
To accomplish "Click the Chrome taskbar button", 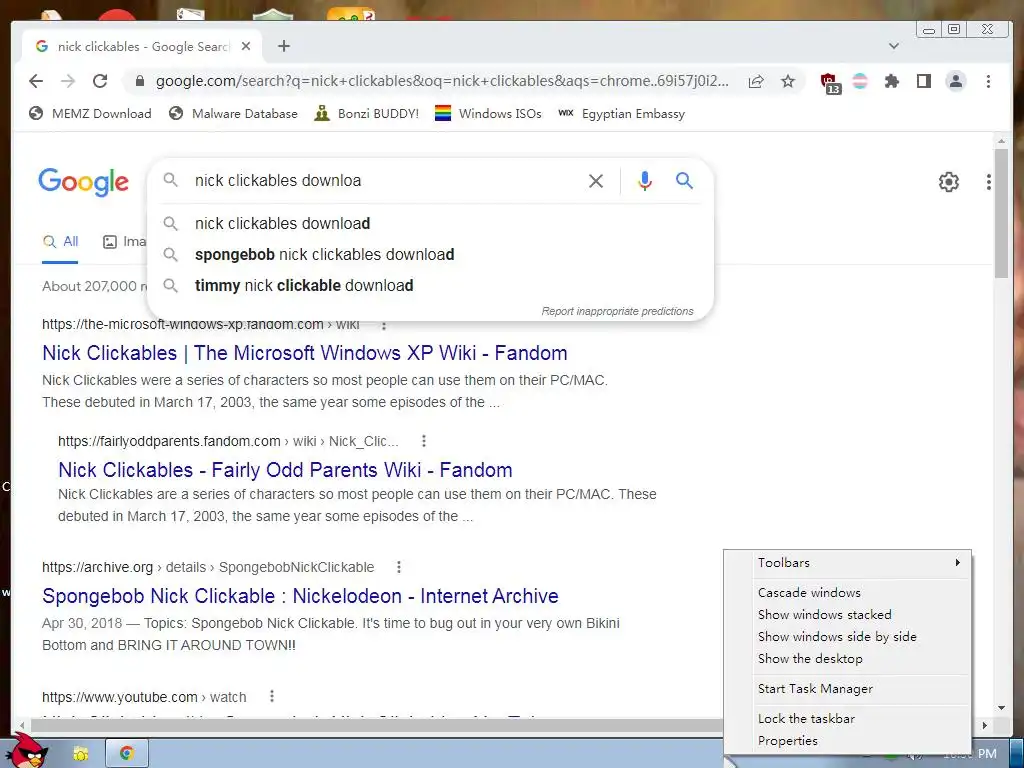I will 127,754.
